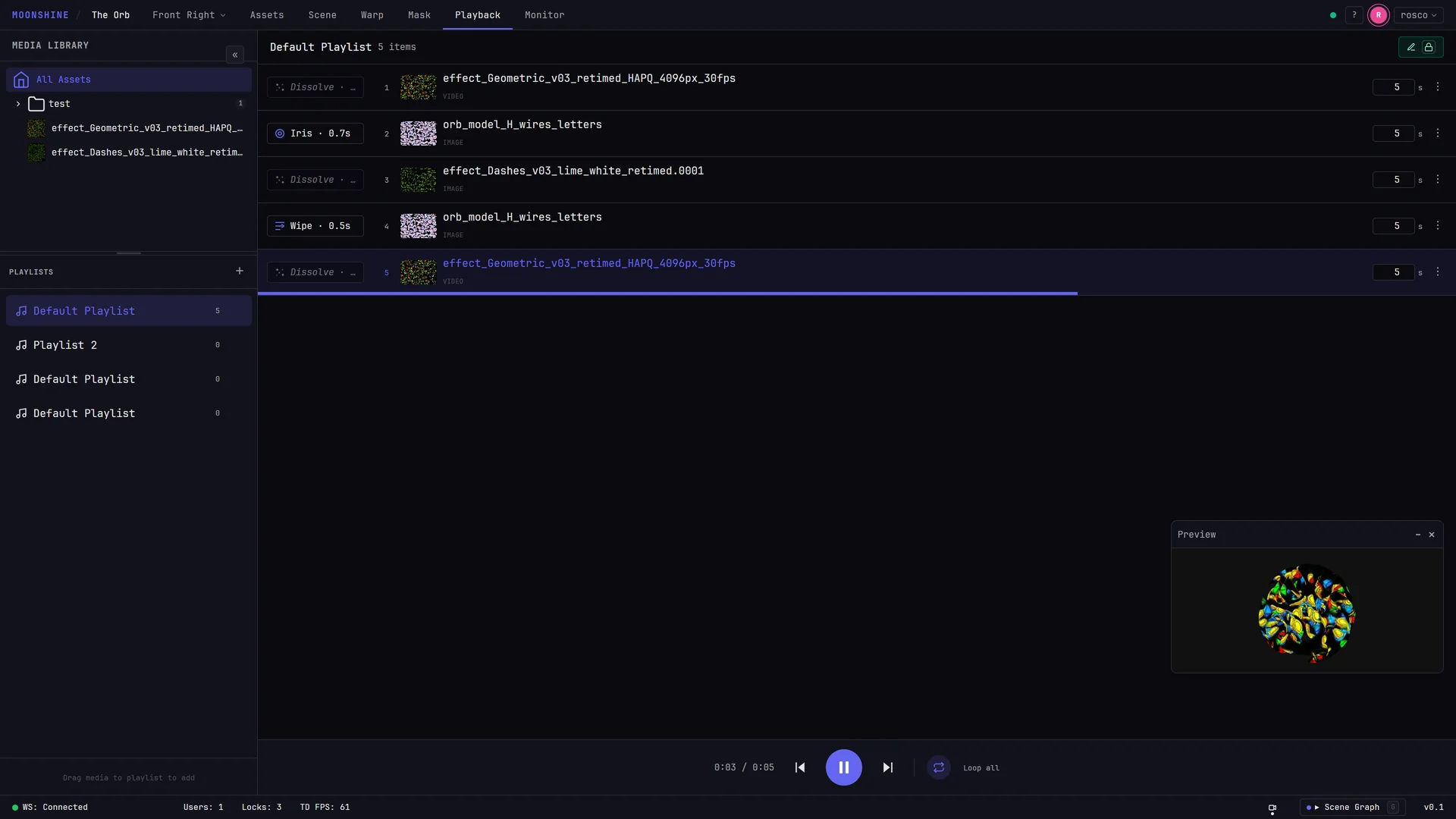Click the All Assets home icon
The image size is (1456, 819).
pyautogui.click(x=21, y=80)
